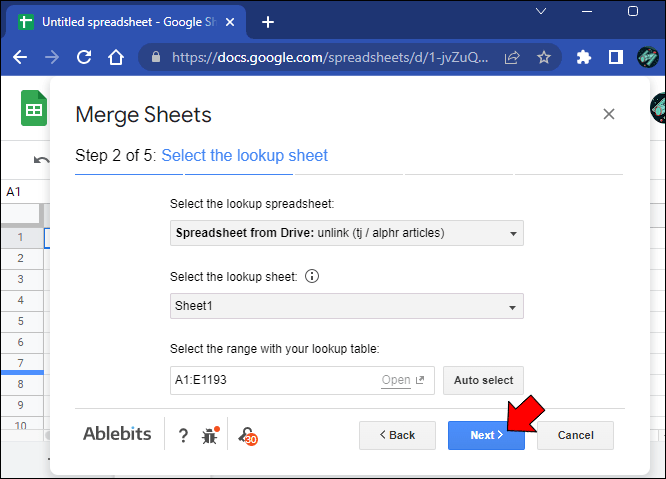Click the 30-day trial badge icon
This screenshot has width=666, height=479.
[246, 435]
